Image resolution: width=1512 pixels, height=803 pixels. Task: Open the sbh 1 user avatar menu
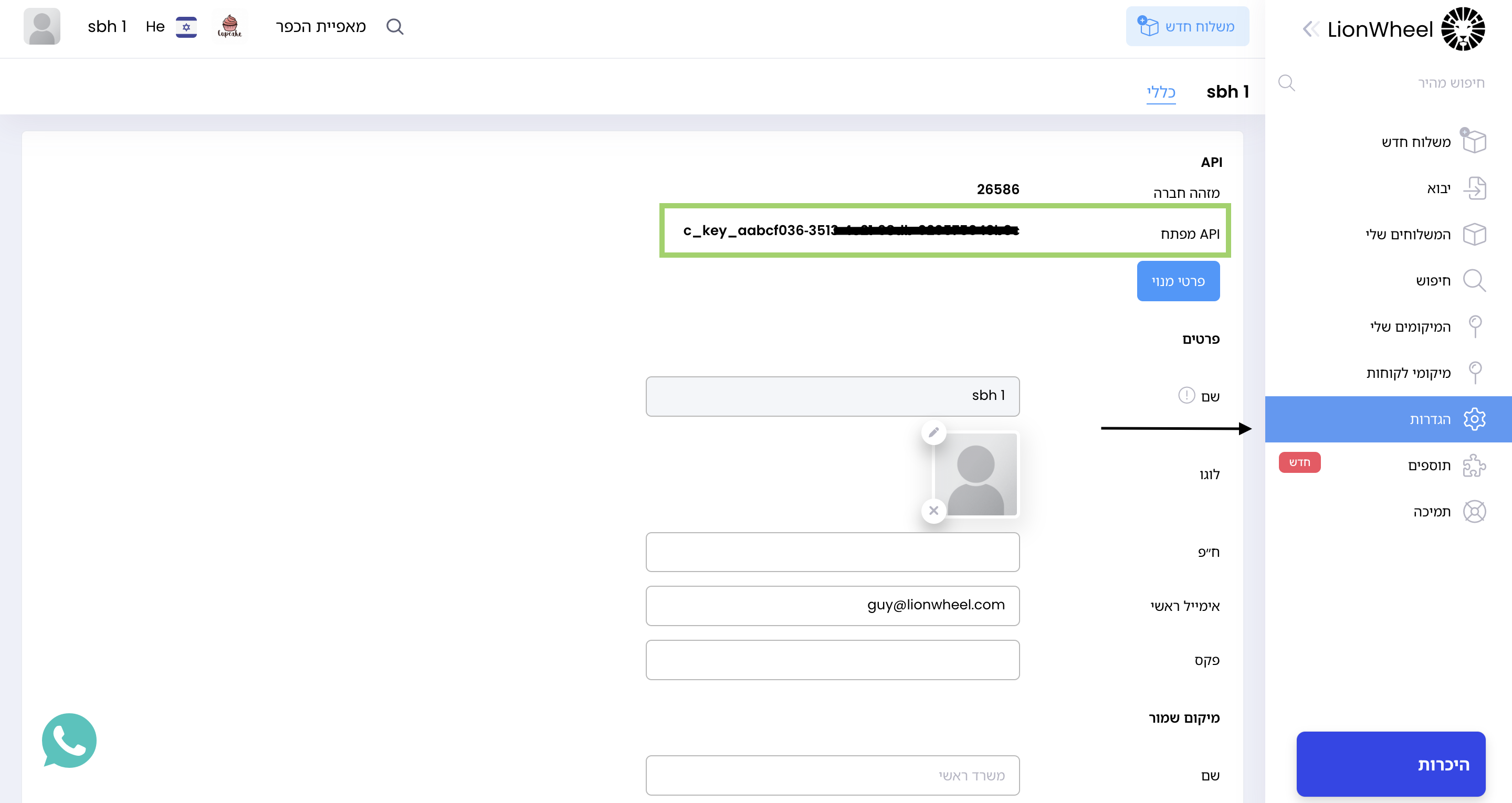point(41,26)
